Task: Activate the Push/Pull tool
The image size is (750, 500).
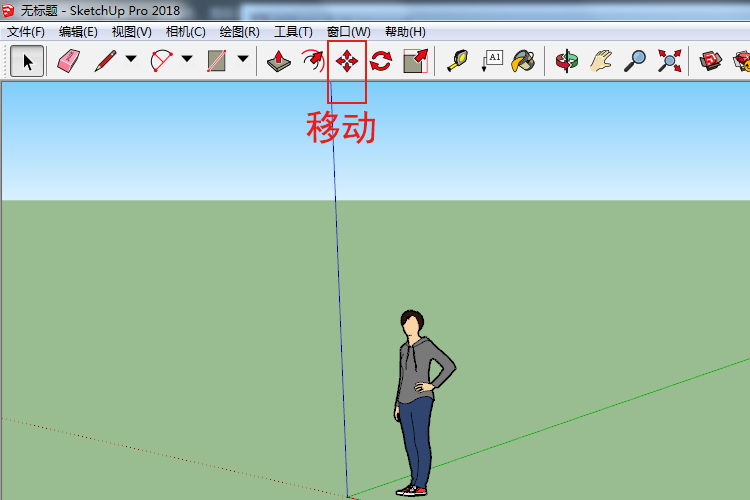Action: pyautogui.click(x=279, y=61)
